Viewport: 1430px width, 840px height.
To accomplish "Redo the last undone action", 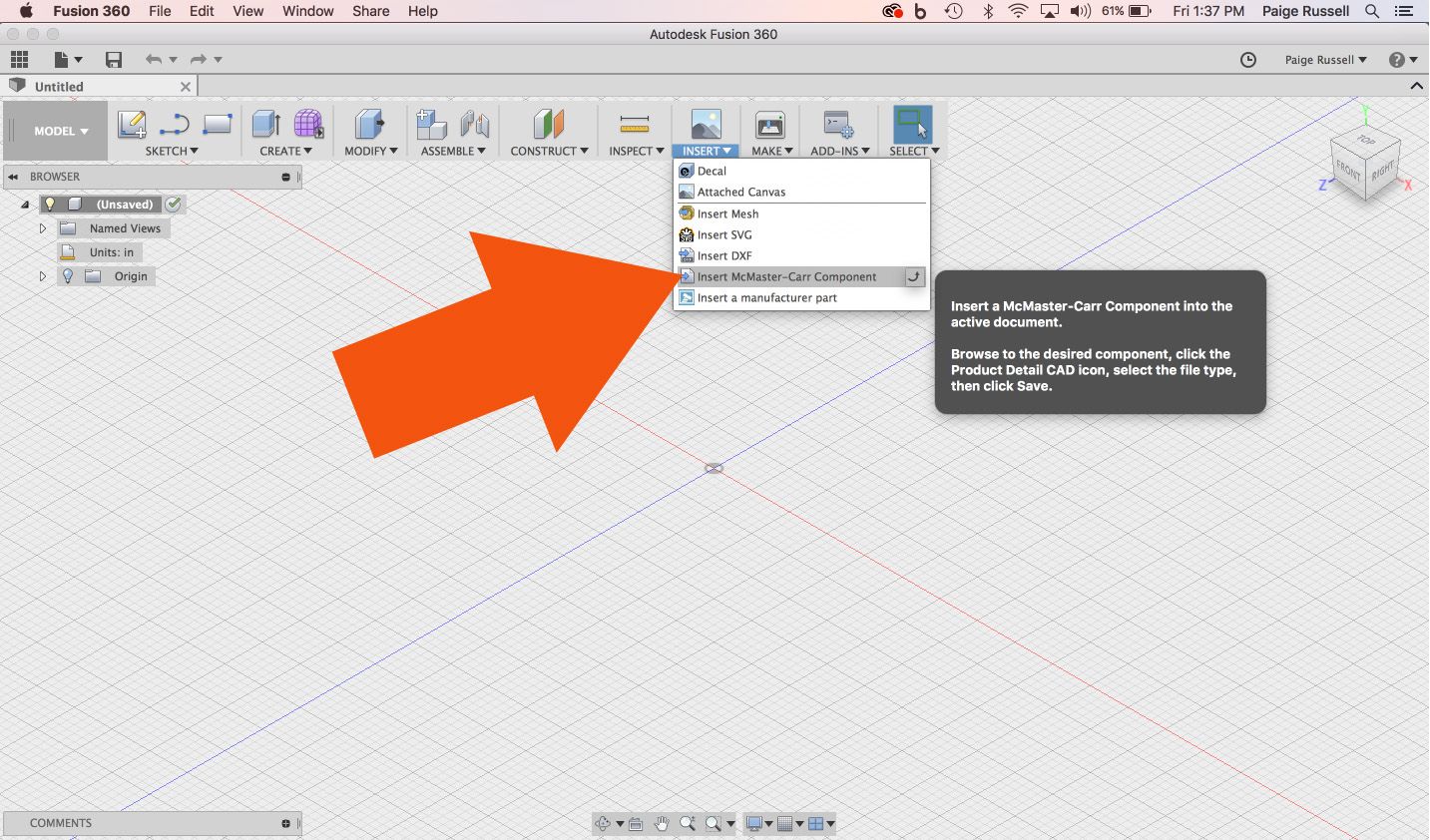I will pyautogui.click(x=198, y=60).
